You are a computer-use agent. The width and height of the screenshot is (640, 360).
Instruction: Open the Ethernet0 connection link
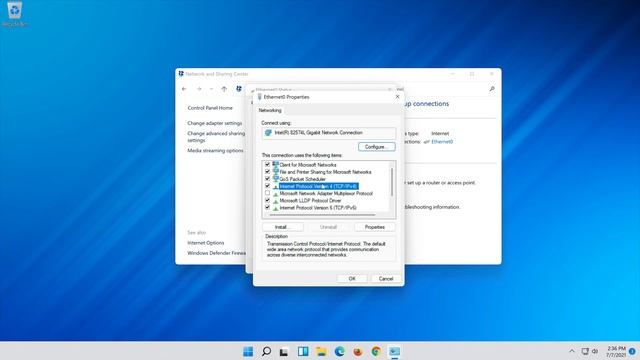point(442,142)
